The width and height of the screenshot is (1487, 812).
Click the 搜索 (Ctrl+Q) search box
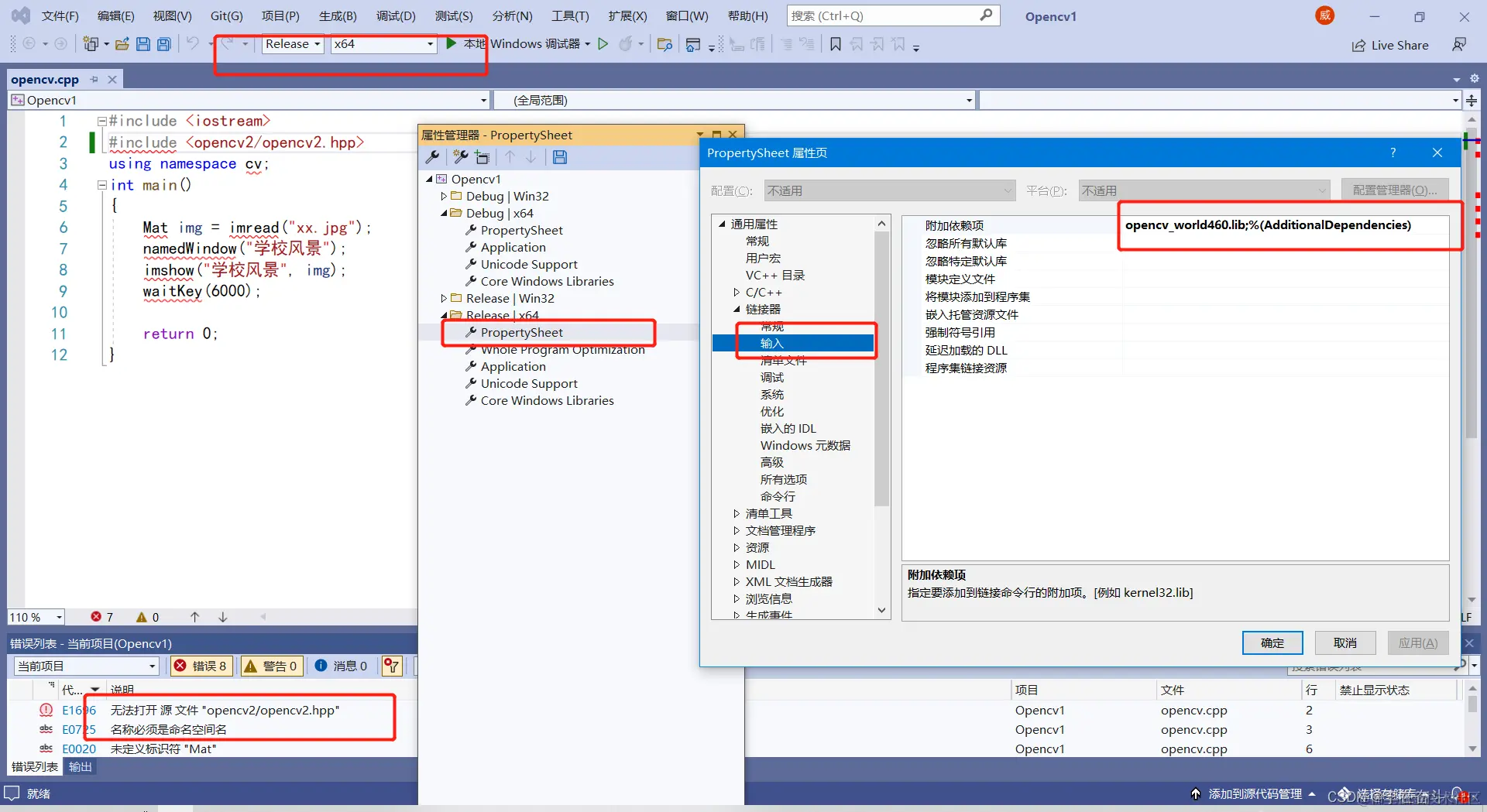click(893, 15)
